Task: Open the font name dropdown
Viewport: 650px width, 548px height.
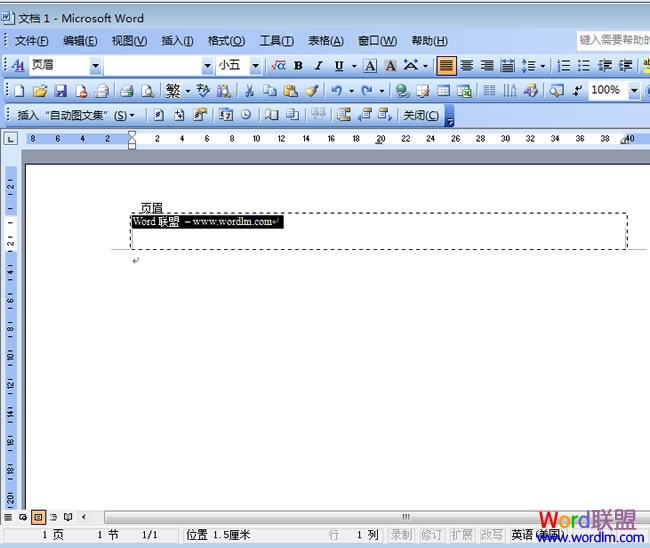Action: (x=207, y=65)
